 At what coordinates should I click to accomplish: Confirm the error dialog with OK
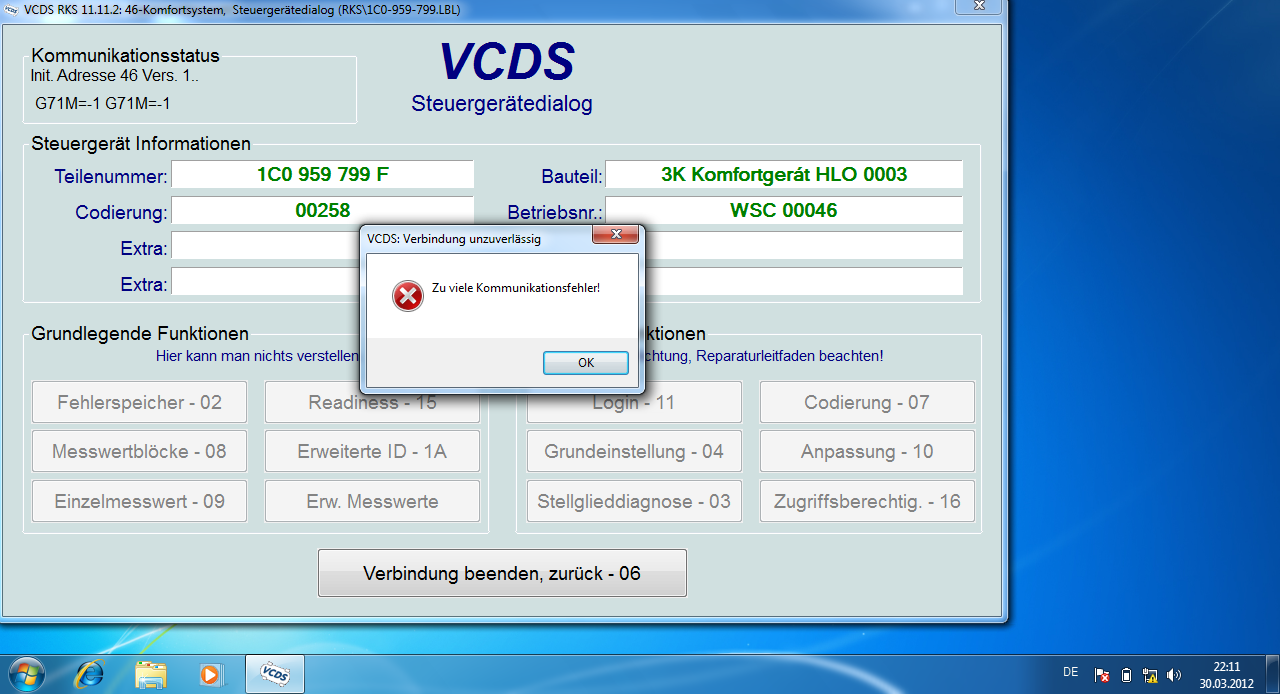pos(586,363)
